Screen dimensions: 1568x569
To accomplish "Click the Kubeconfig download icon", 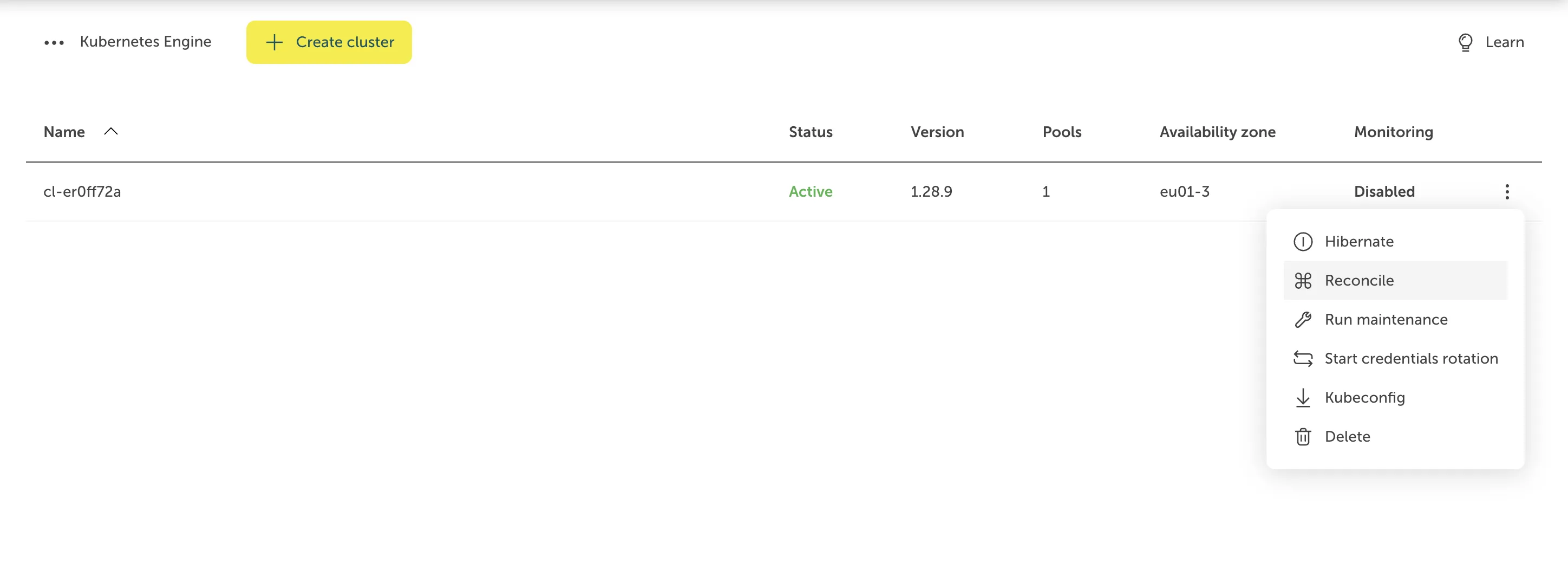I will click(1303, 398).
